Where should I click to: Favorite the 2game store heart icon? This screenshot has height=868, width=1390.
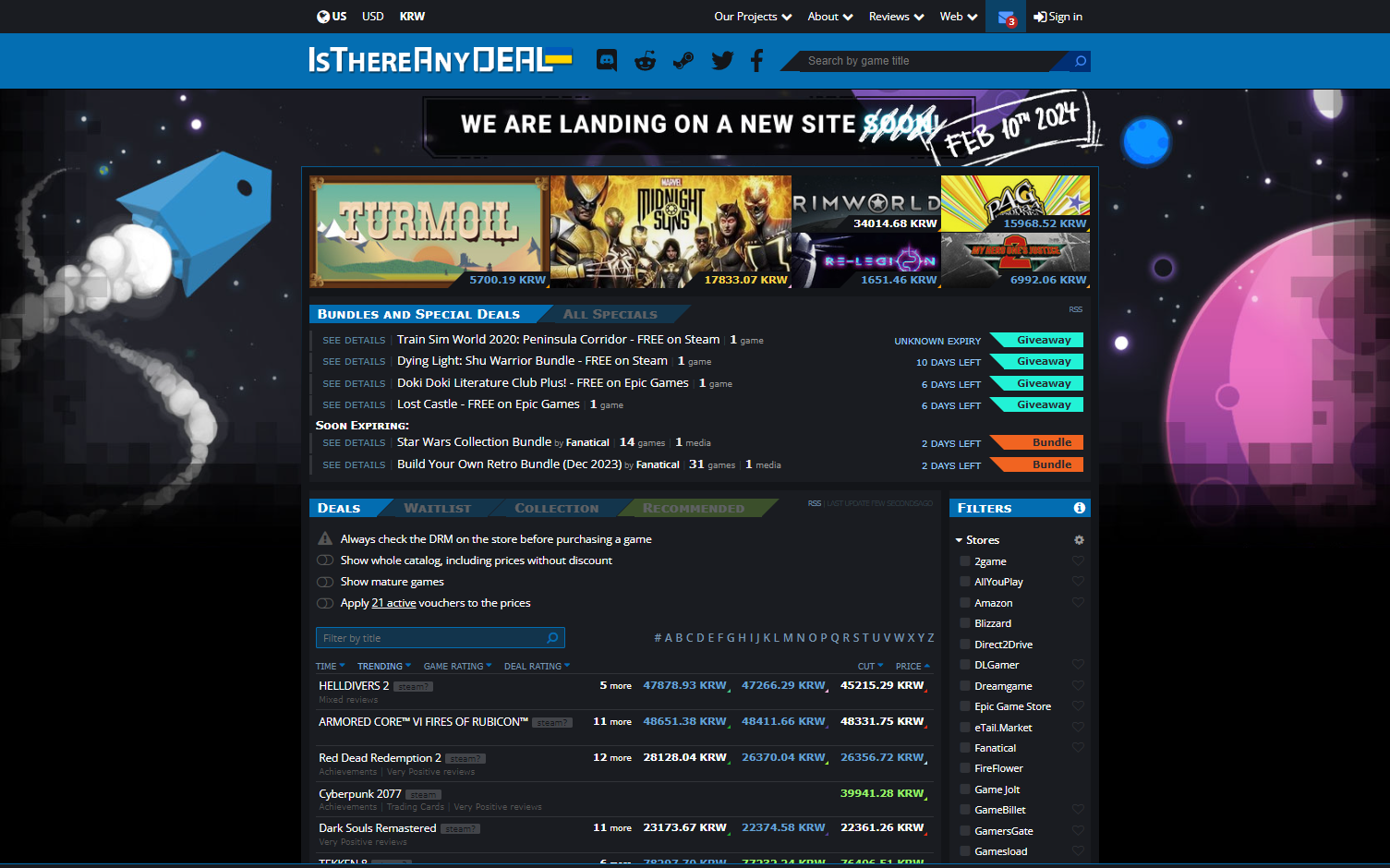tap(1078, 561)
